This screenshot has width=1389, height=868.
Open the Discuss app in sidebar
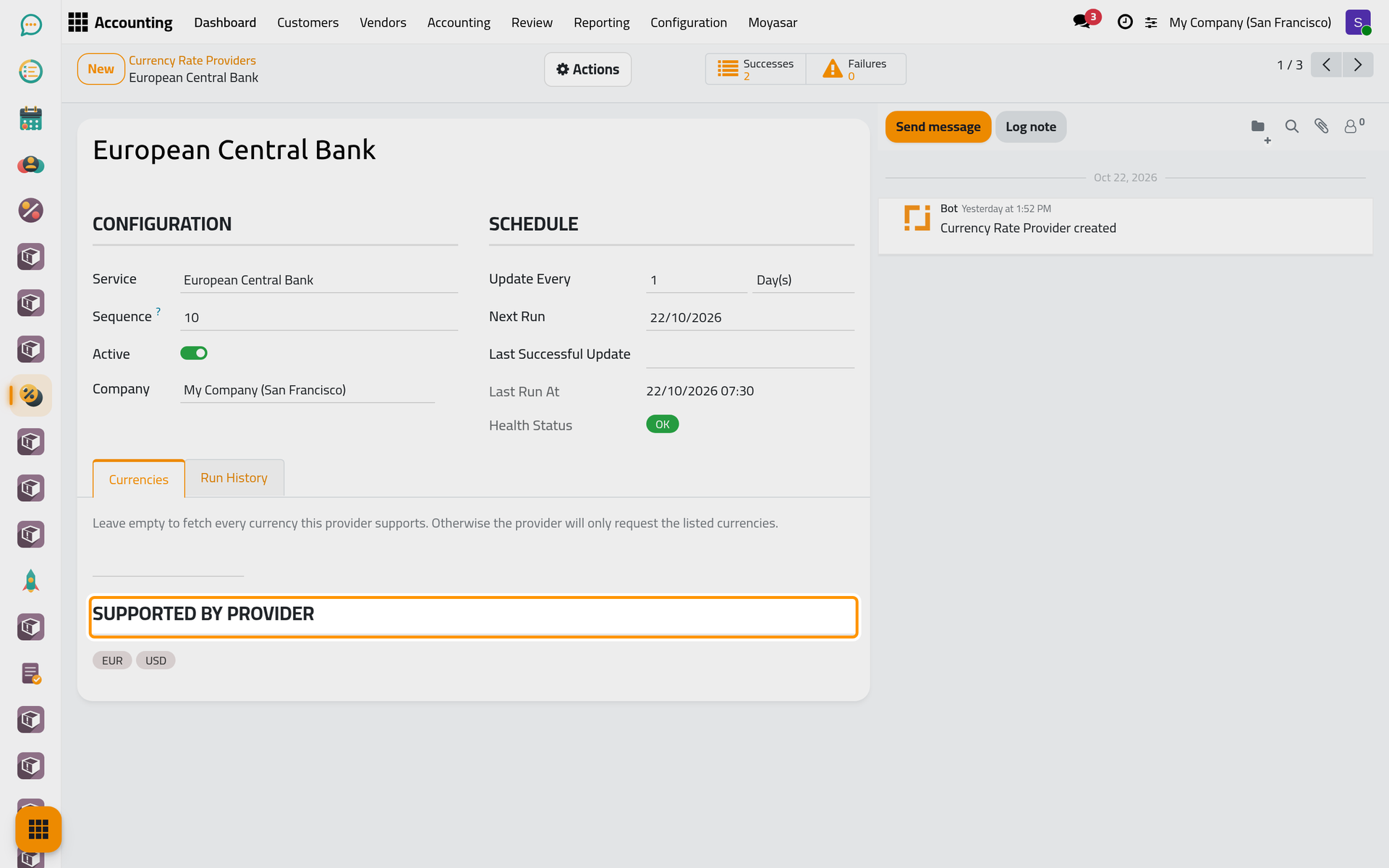pyautogui.click(x=30, y=25)
